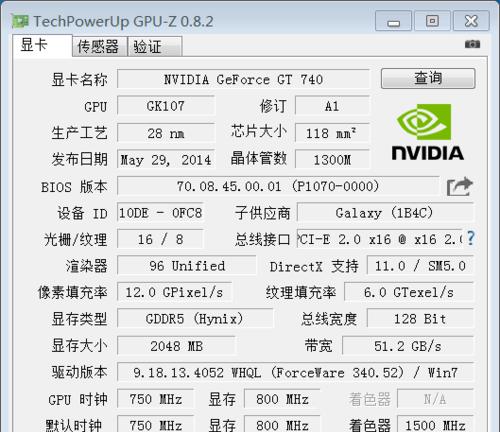Minimize the GPU-Z window

click(x=393, y=21)
